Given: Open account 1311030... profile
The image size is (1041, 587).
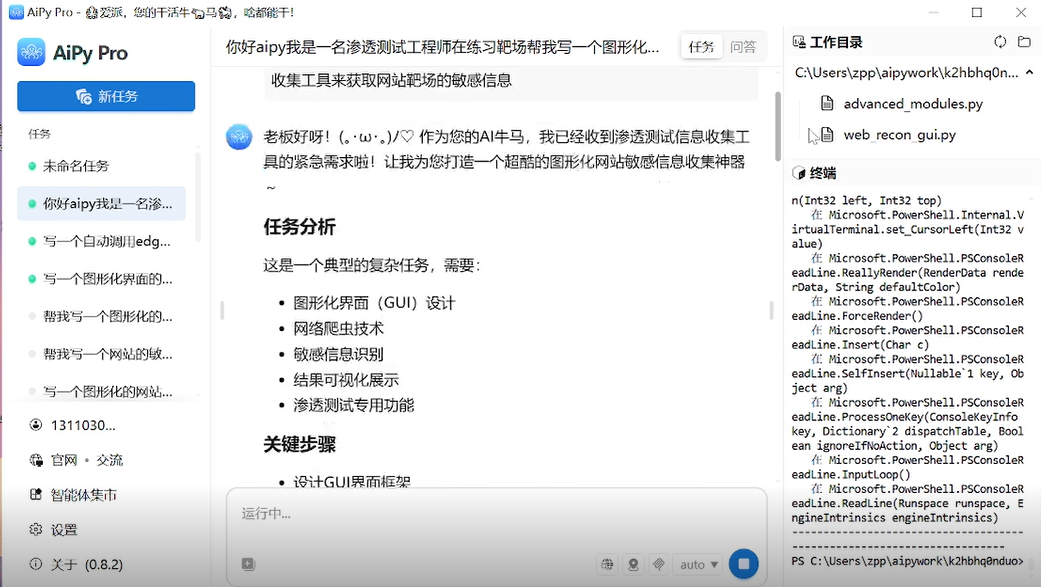Looking at the screenshot, I should click(83, 426).
